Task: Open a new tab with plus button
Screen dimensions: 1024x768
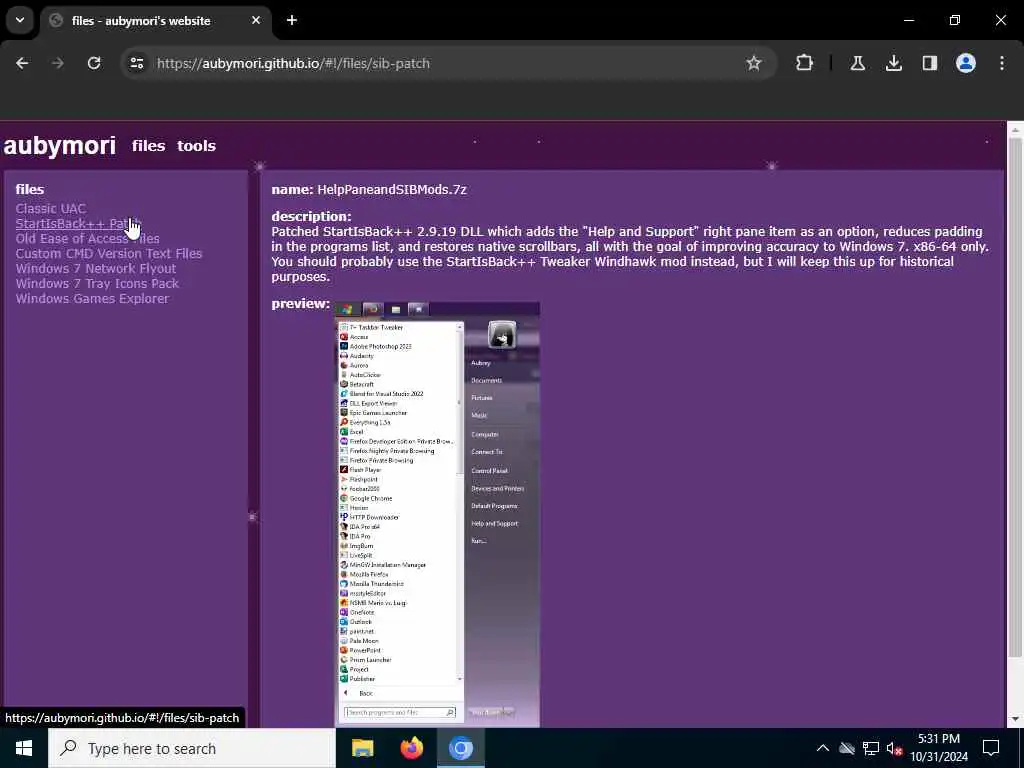Action: click(x=292, y=20)
